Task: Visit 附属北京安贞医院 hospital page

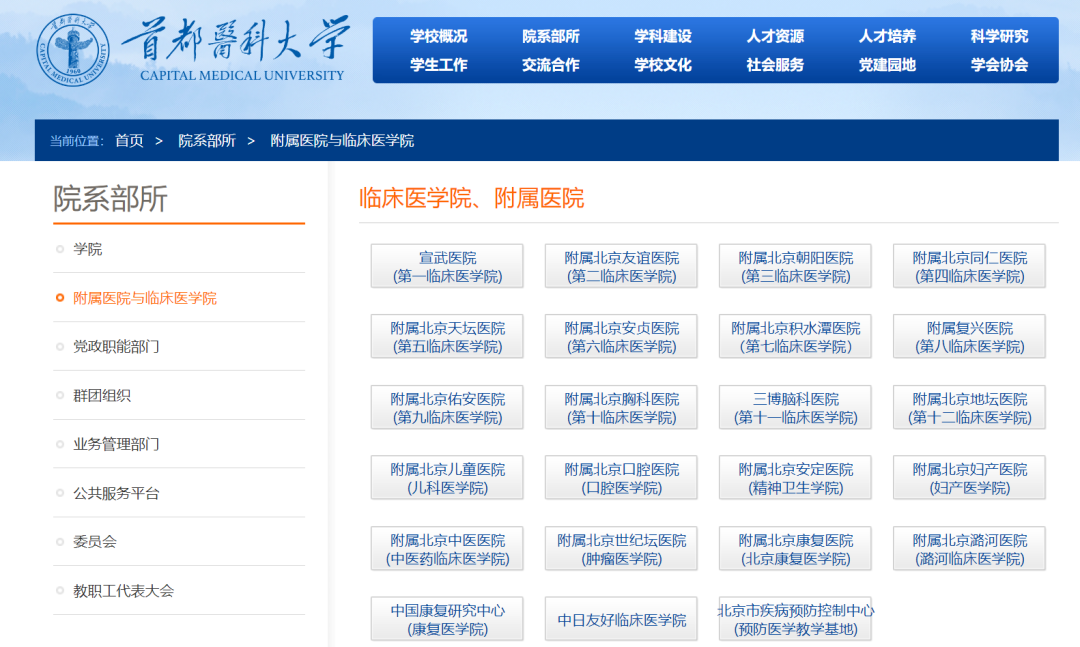Action: point(621,337)
